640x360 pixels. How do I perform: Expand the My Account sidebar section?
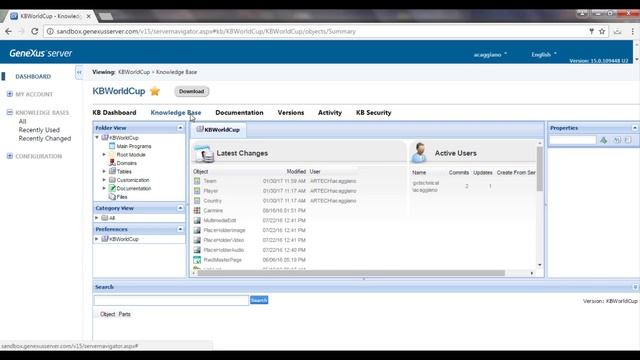click(10, 94)
